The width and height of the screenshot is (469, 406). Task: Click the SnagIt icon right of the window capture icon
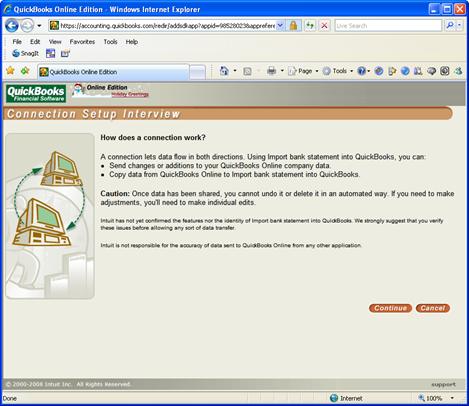pyautogui.click(x=65, y=53)
